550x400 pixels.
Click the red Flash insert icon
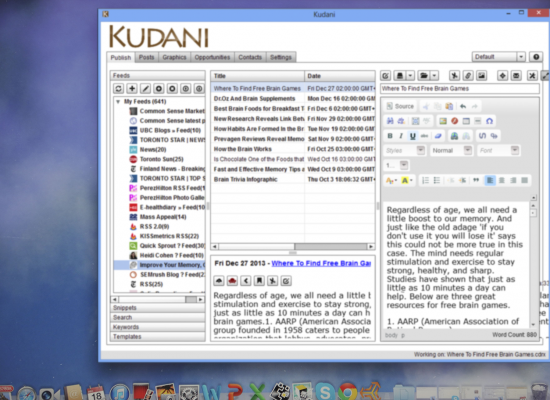[x=455, y=121]
